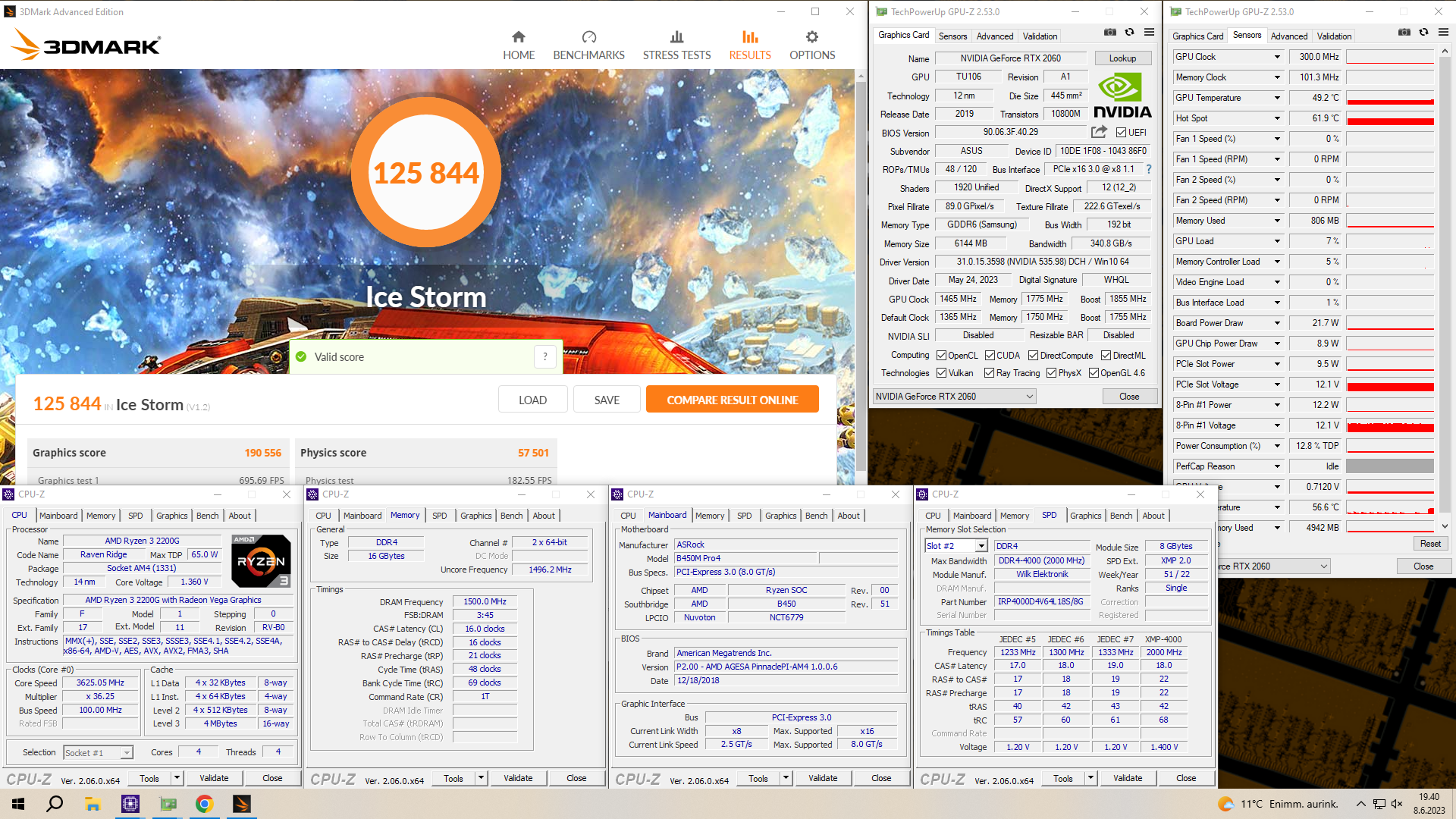Toggle PhysX checkbox

[x=1051, y=373]
